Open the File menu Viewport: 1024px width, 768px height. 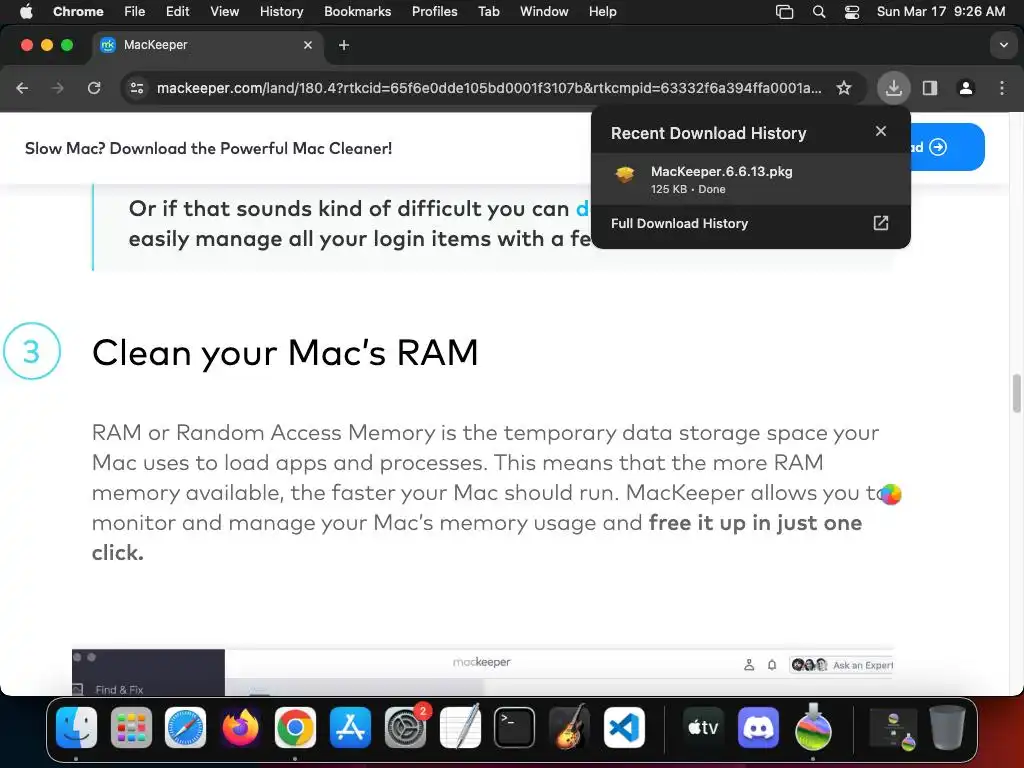tap(135, 11)
